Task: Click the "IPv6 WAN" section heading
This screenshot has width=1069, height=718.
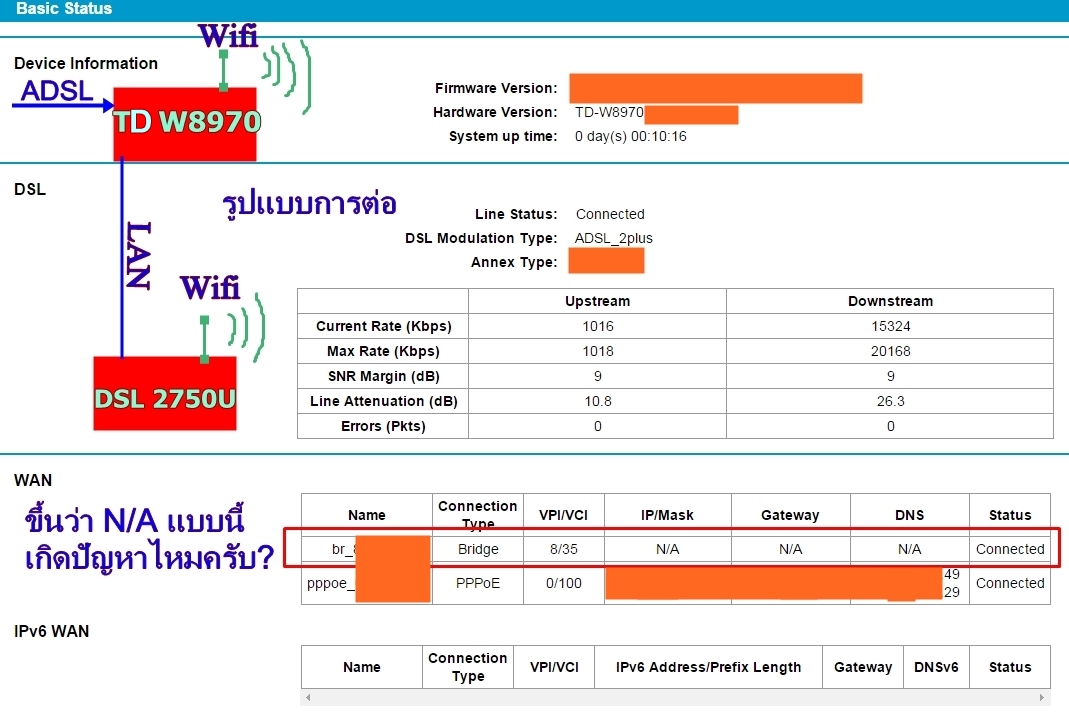Action: [51, 631]
